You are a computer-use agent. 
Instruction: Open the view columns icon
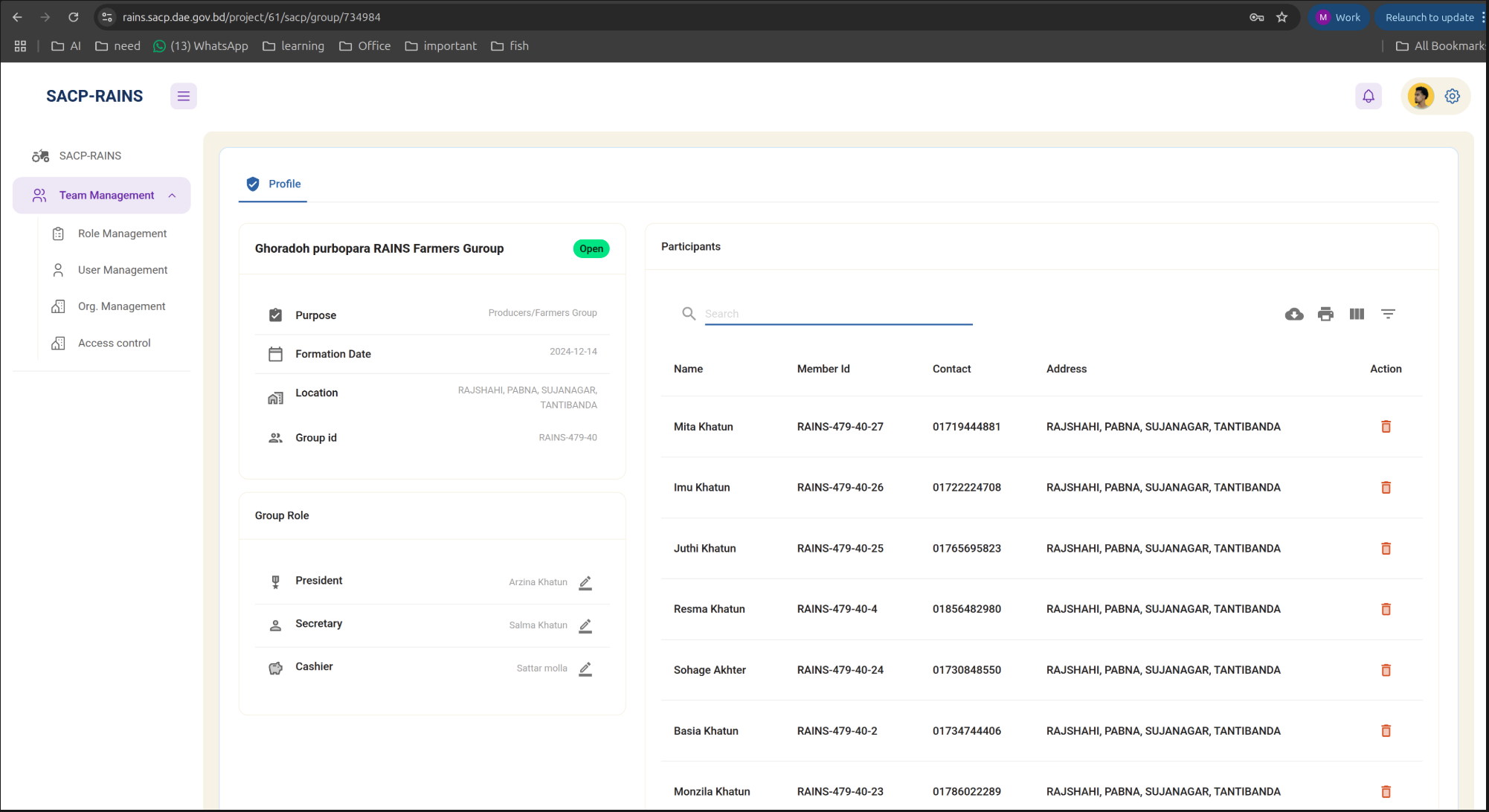tap(1357, 314)
